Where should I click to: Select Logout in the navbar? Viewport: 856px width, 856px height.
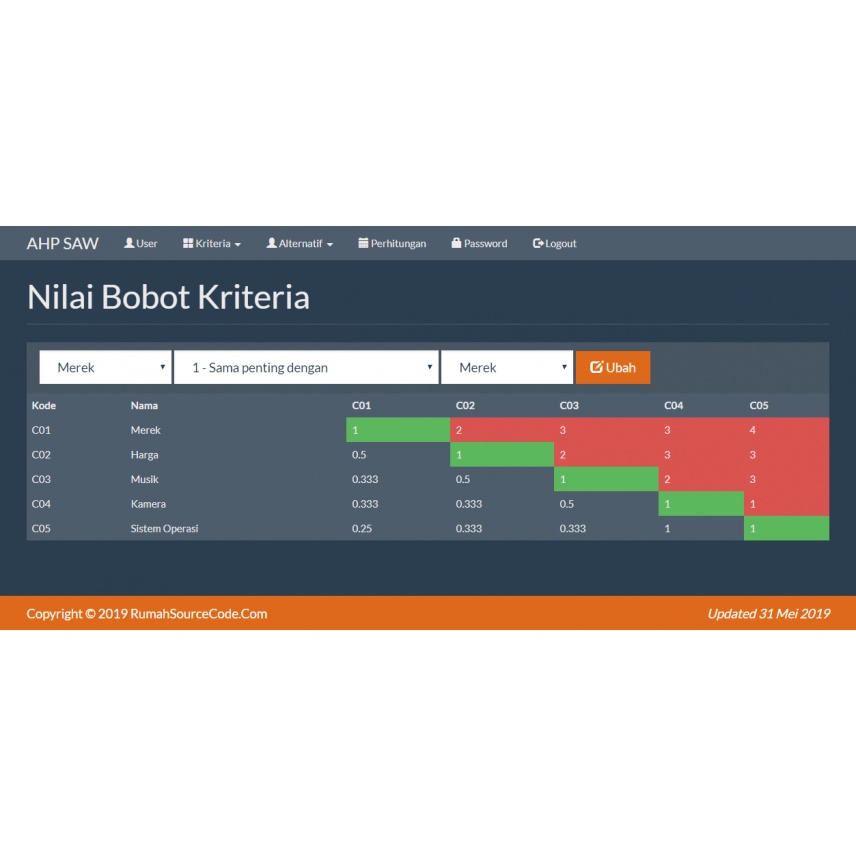(x=555, y=243)
